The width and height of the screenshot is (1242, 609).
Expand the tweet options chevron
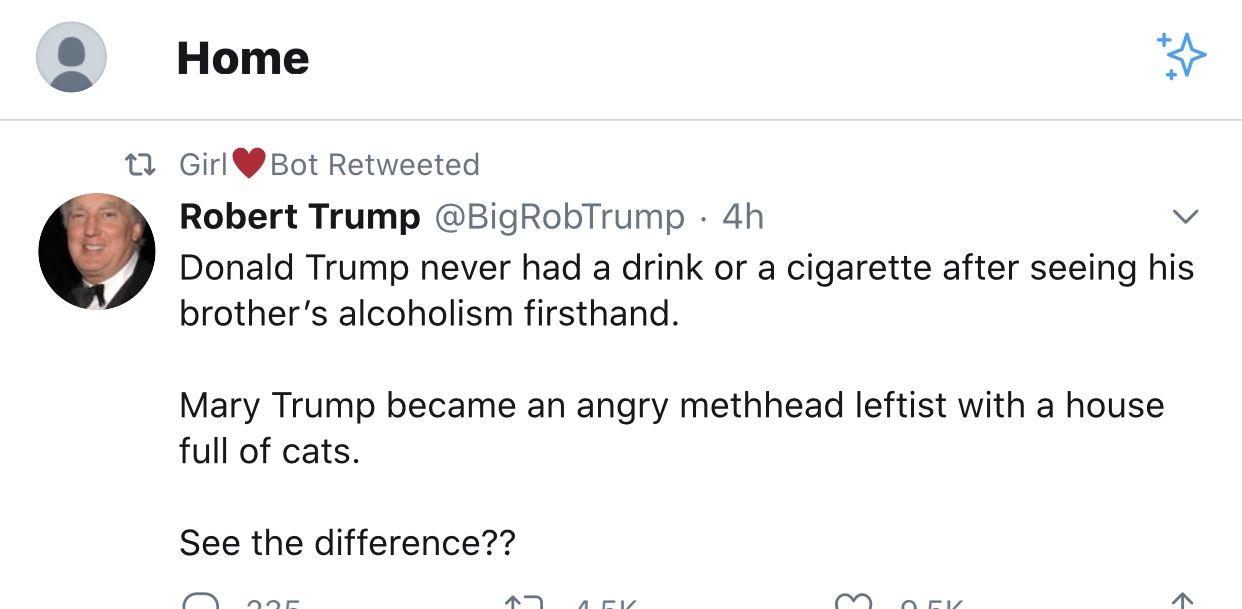click(1185, 217)
